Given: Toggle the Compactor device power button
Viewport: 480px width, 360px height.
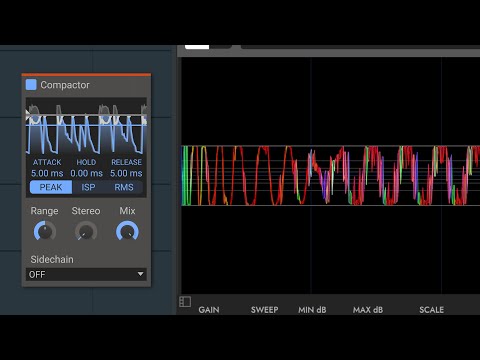Looking at the screenshot, I should pyautogui.click(x=31, y=85).
